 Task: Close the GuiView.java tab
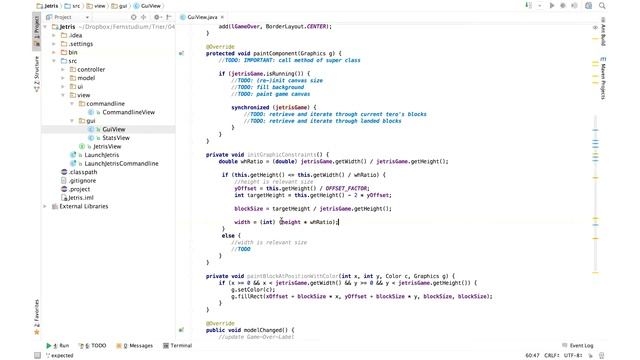point(222,17)
